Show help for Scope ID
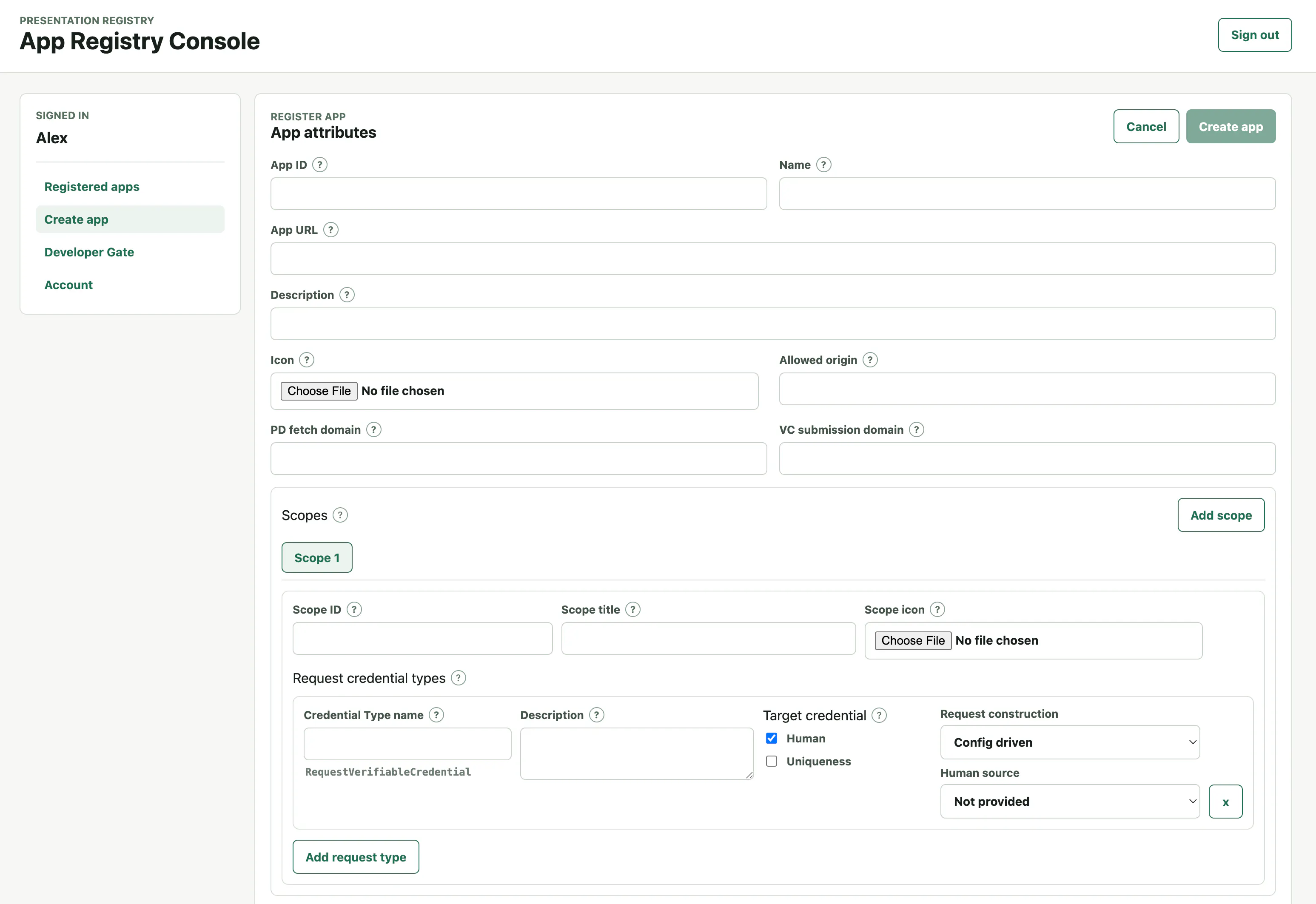 354,609
